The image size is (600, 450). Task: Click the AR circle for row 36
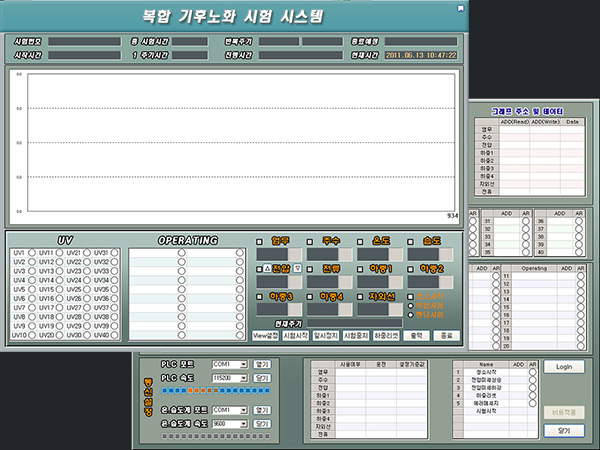click(578, 222)
